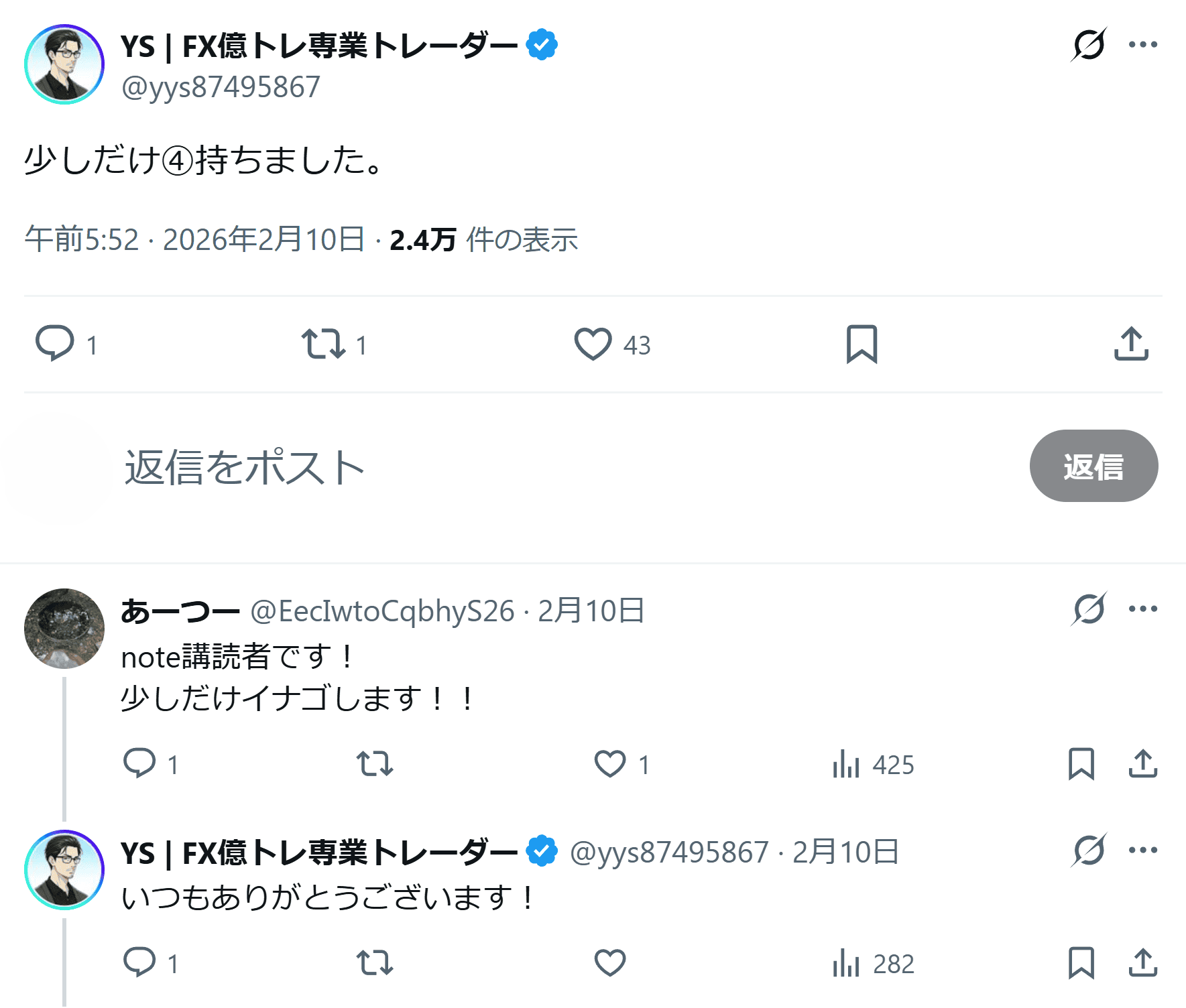Repost YS's thank-you reply

point(375,963)
